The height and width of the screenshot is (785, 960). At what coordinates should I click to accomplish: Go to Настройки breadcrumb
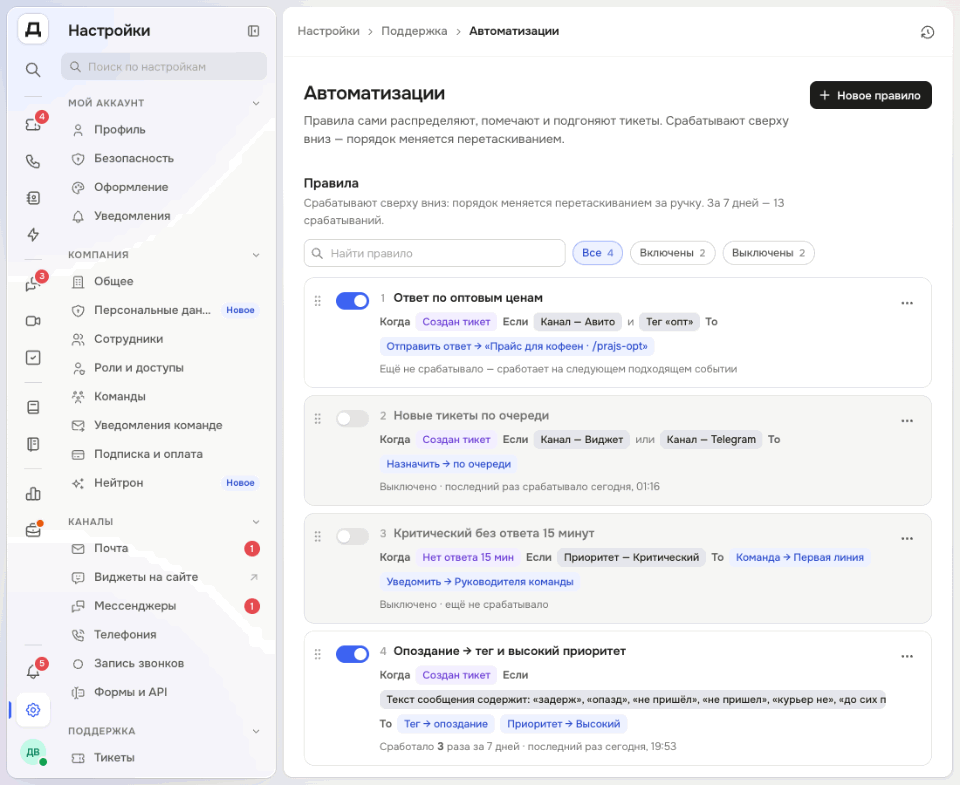click(328, 31)
